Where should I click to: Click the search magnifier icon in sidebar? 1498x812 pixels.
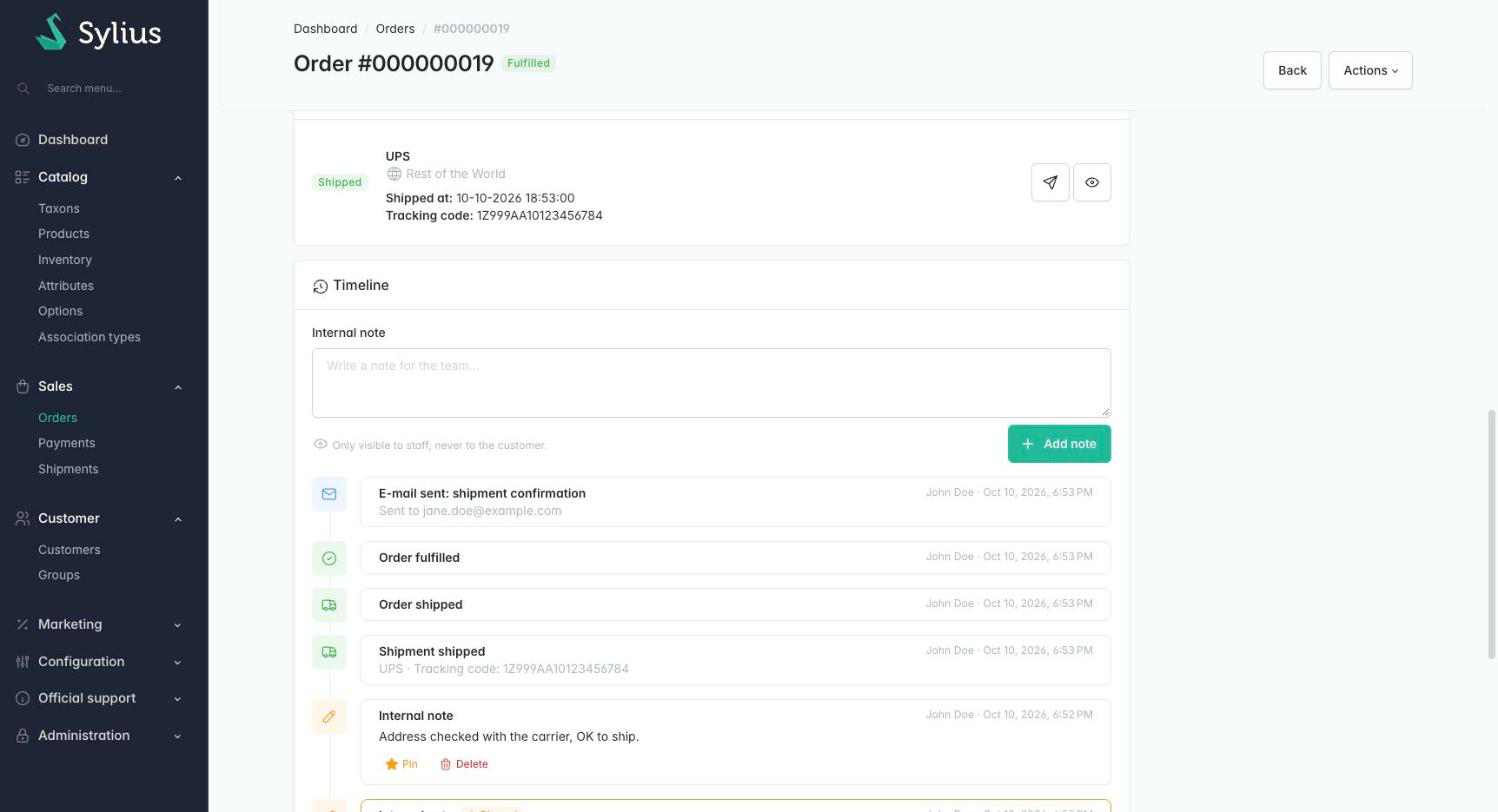click(23, 89)
